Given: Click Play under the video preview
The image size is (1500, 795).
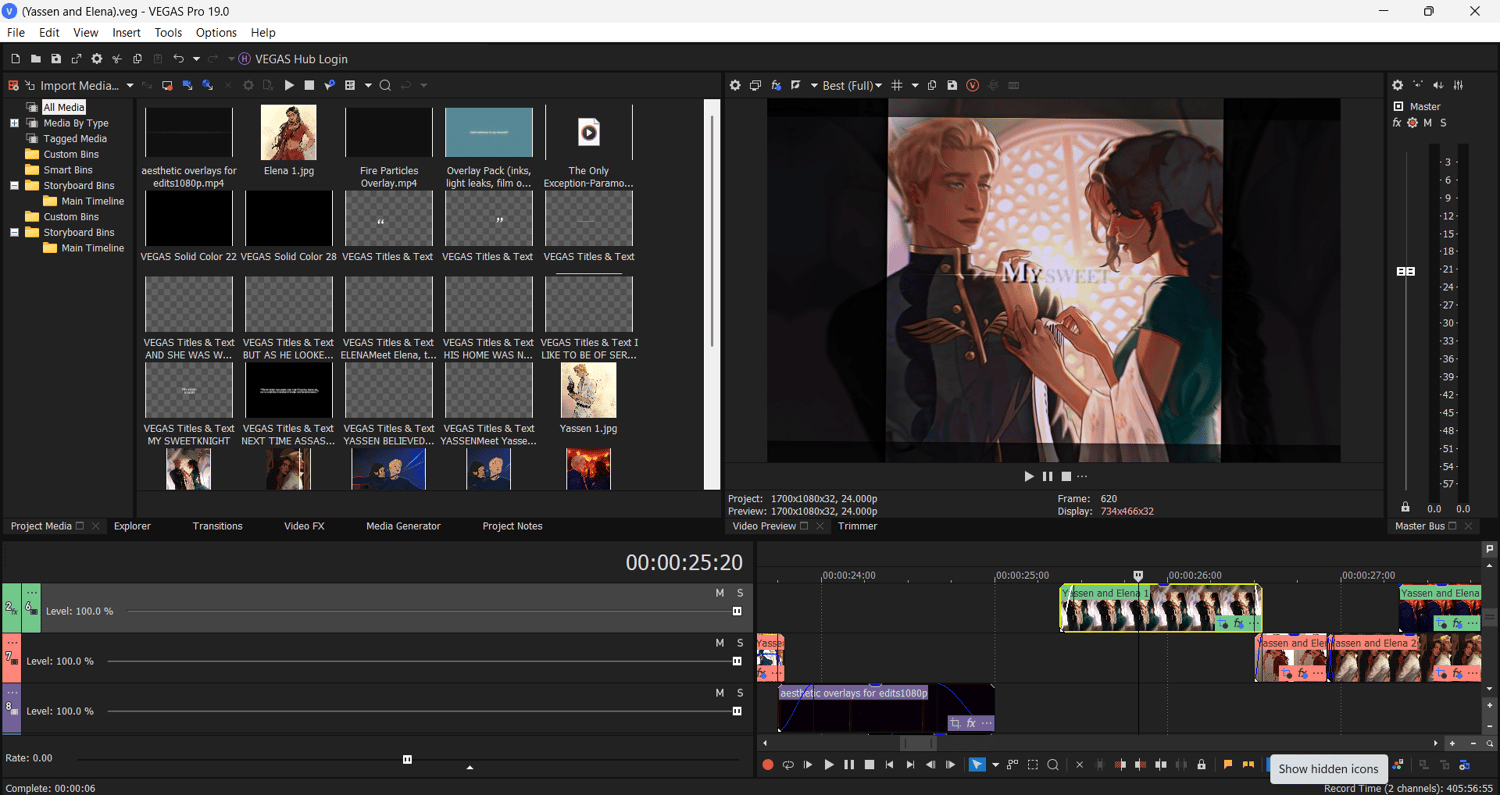Looking at the screenshot, I should coord(1029,476).
